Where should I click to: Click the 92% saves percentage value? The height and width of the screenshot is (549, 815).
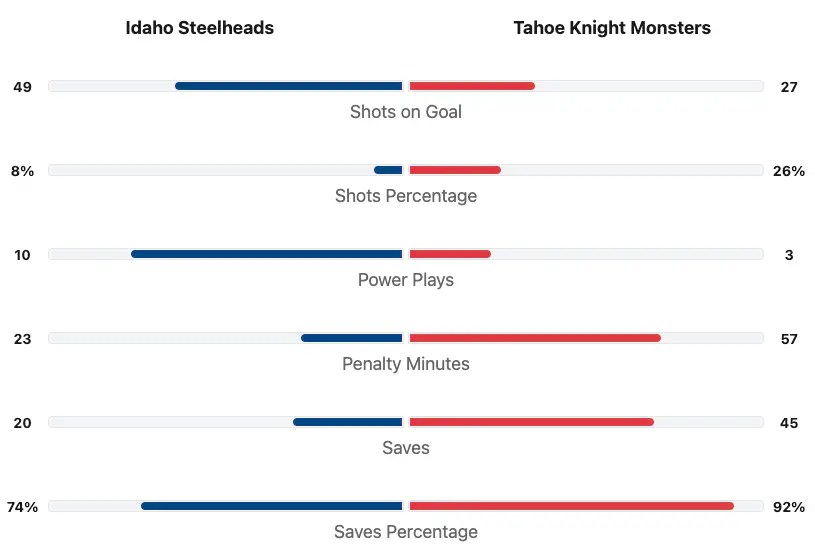pos(788,507)
